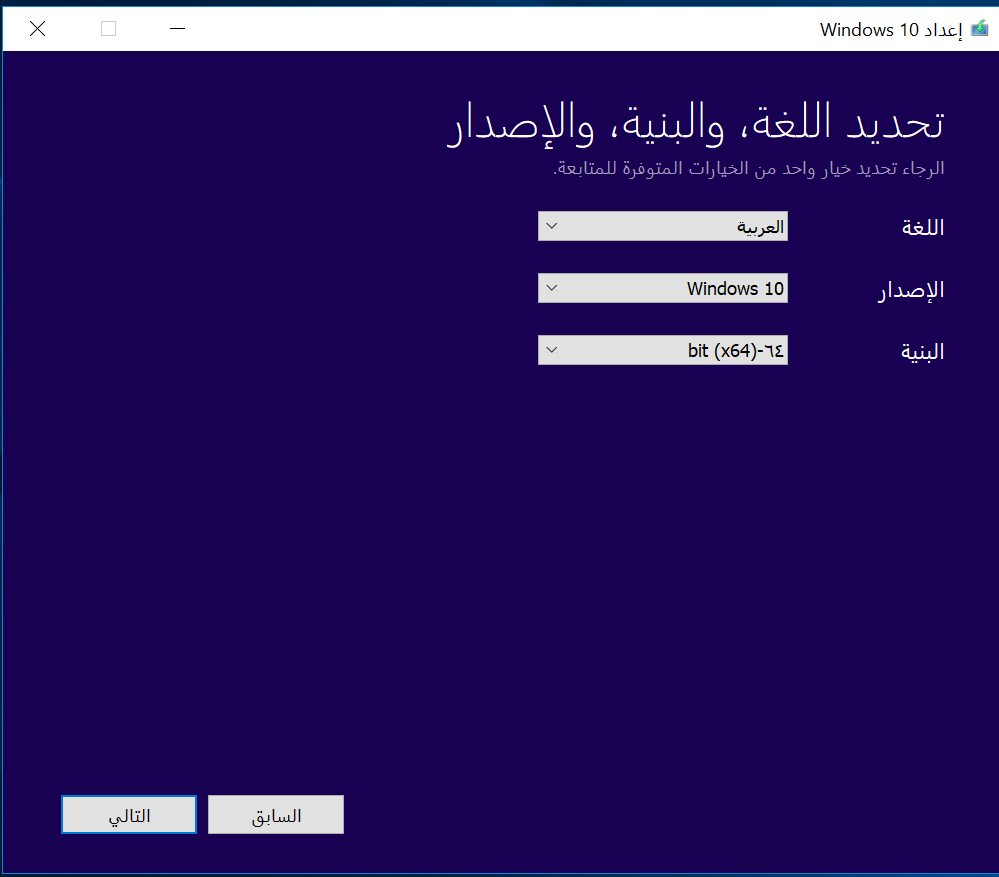Minimize the Windows 10 setup window
The height and width of the screenshot is (877, 999).
(177, 29)
